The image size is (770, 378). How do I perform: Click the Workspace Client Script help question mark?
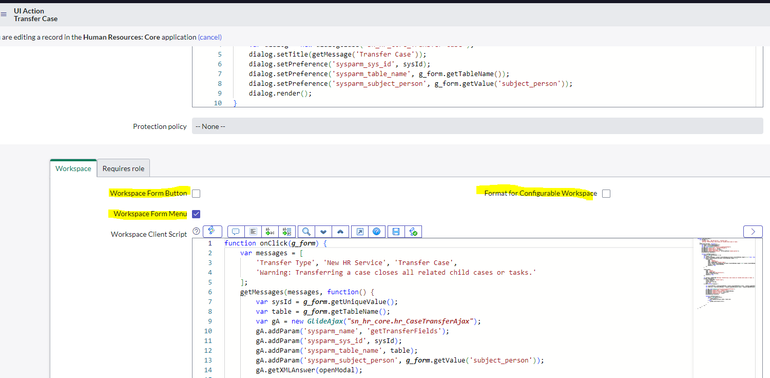[196, 231]
